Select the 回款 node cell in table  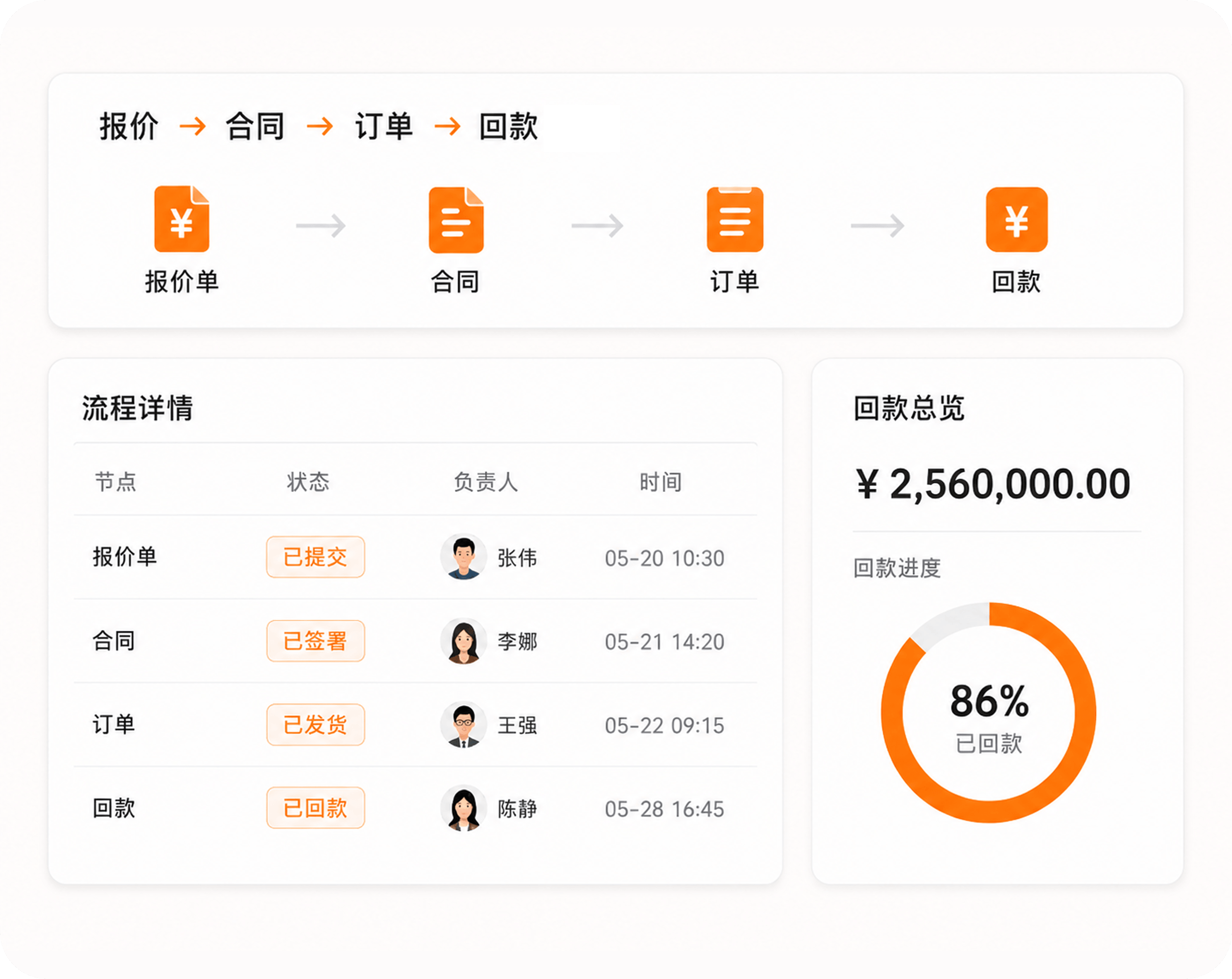point(114,808)
